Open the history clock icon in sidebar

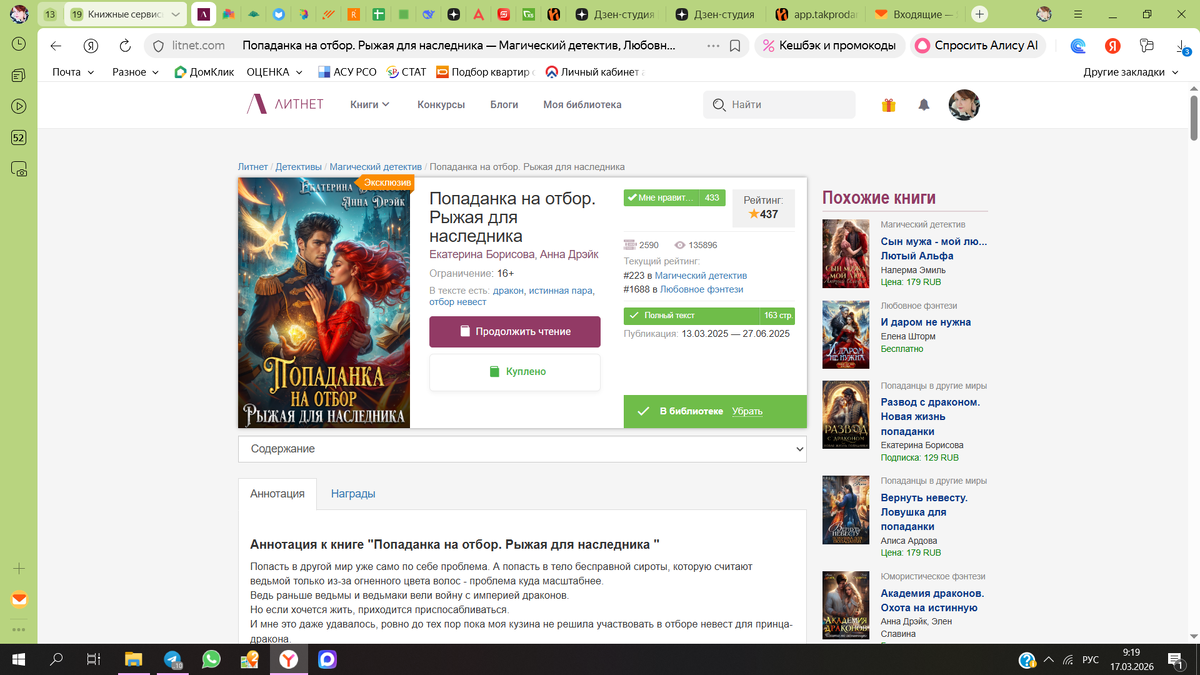pyautogui.click(x=18, y=44)
